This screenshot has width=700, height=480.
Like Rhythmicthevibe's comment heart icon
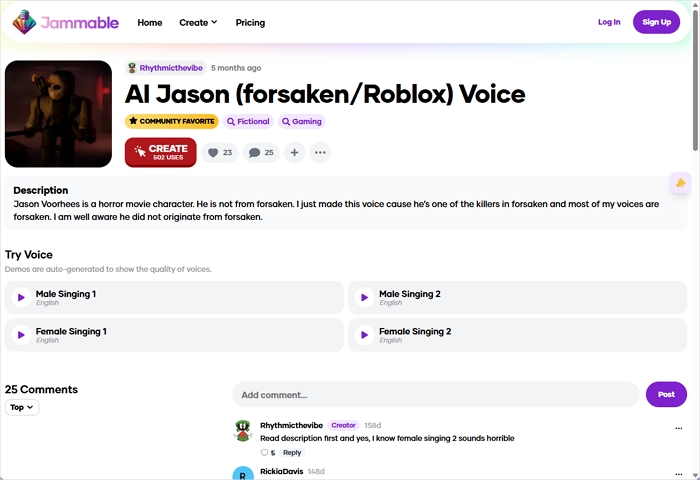pos(264,453)
